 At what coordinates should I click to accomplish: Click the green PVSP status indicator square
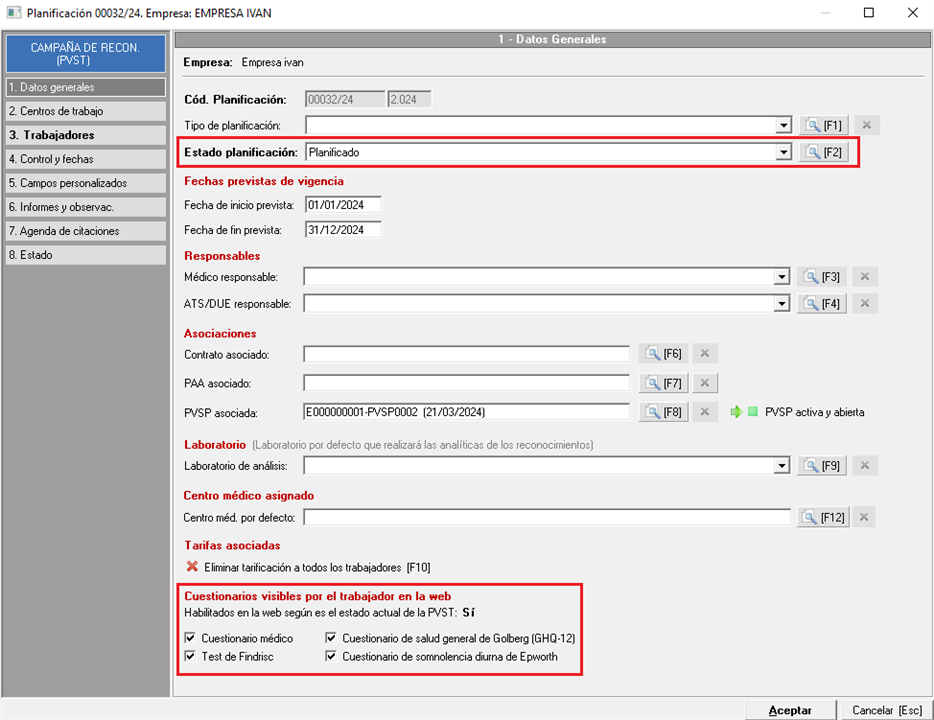754,412
